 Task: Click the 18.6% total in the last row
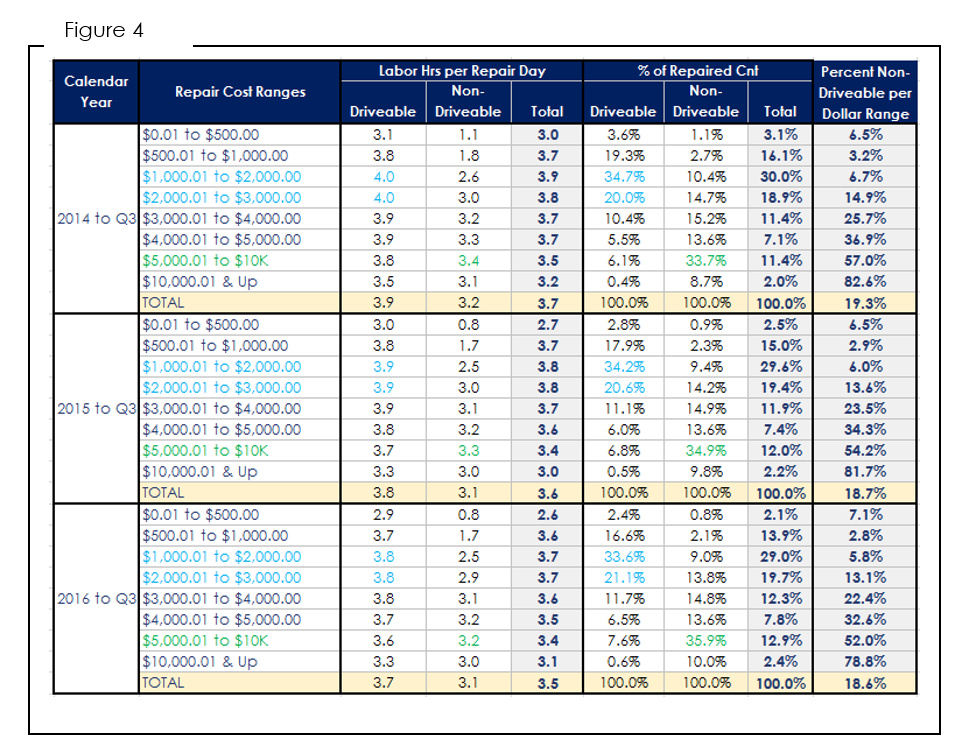pyautogui.click(x=865, y=683)
